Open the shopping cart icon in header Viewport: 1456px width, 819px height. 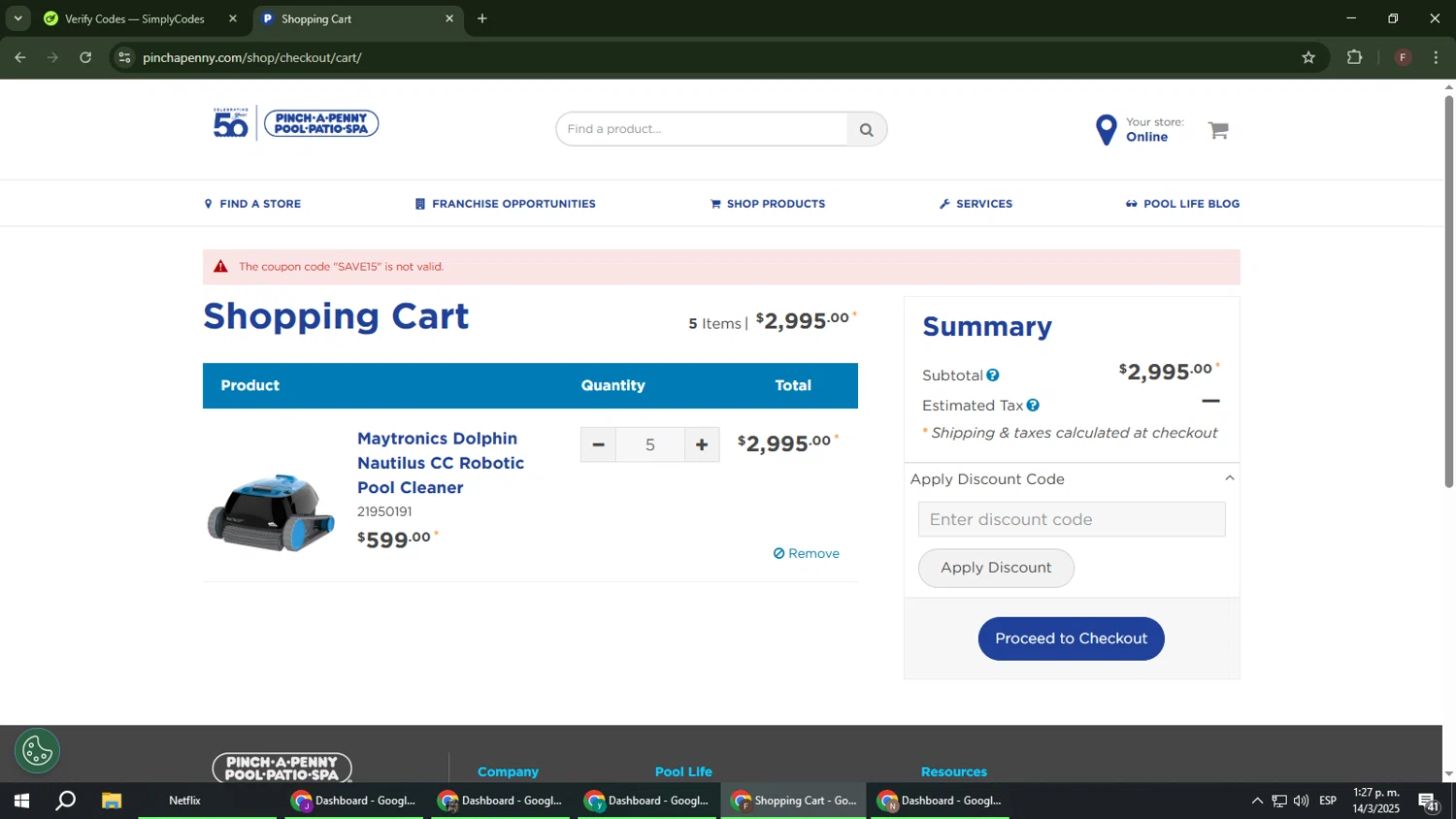1218,130
